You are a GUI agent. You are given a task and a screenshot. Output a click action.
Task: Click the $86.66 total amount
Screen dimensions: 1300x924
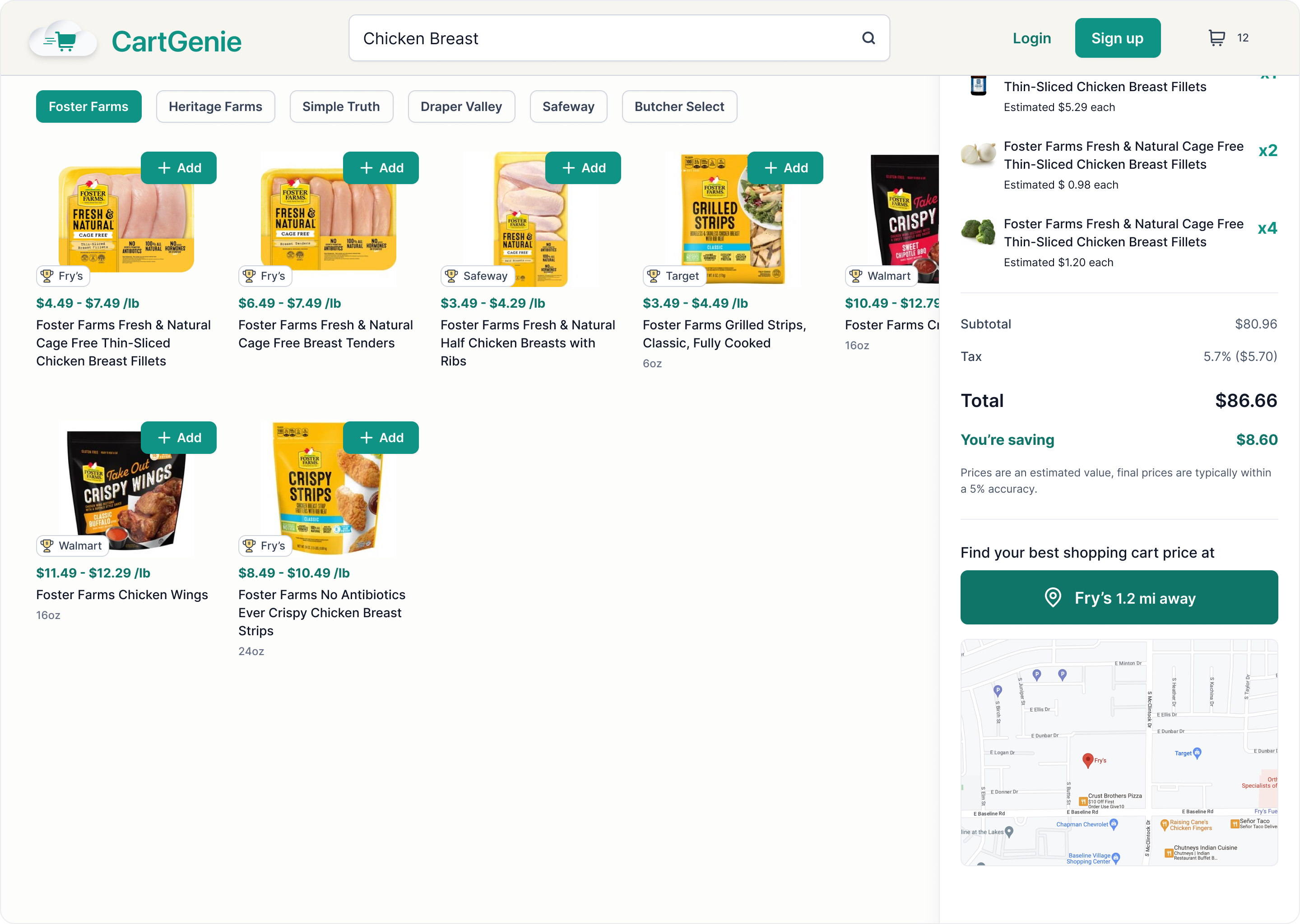point(1246,401)
